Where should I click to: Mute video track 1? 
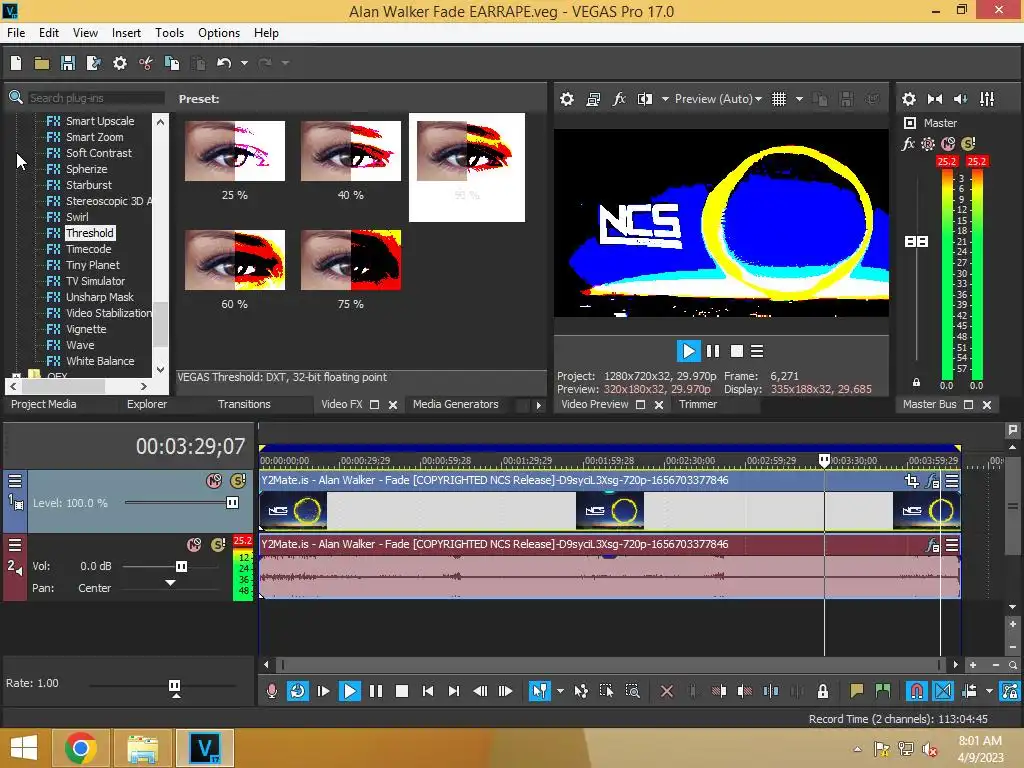(x=214, y=481)
